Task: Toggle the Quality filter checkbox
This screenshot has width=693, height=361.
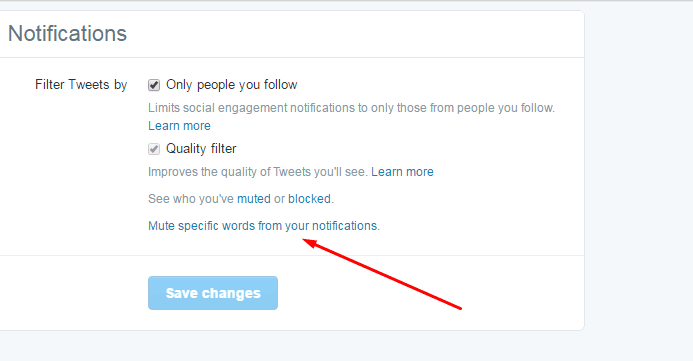Action: point(154,149)
